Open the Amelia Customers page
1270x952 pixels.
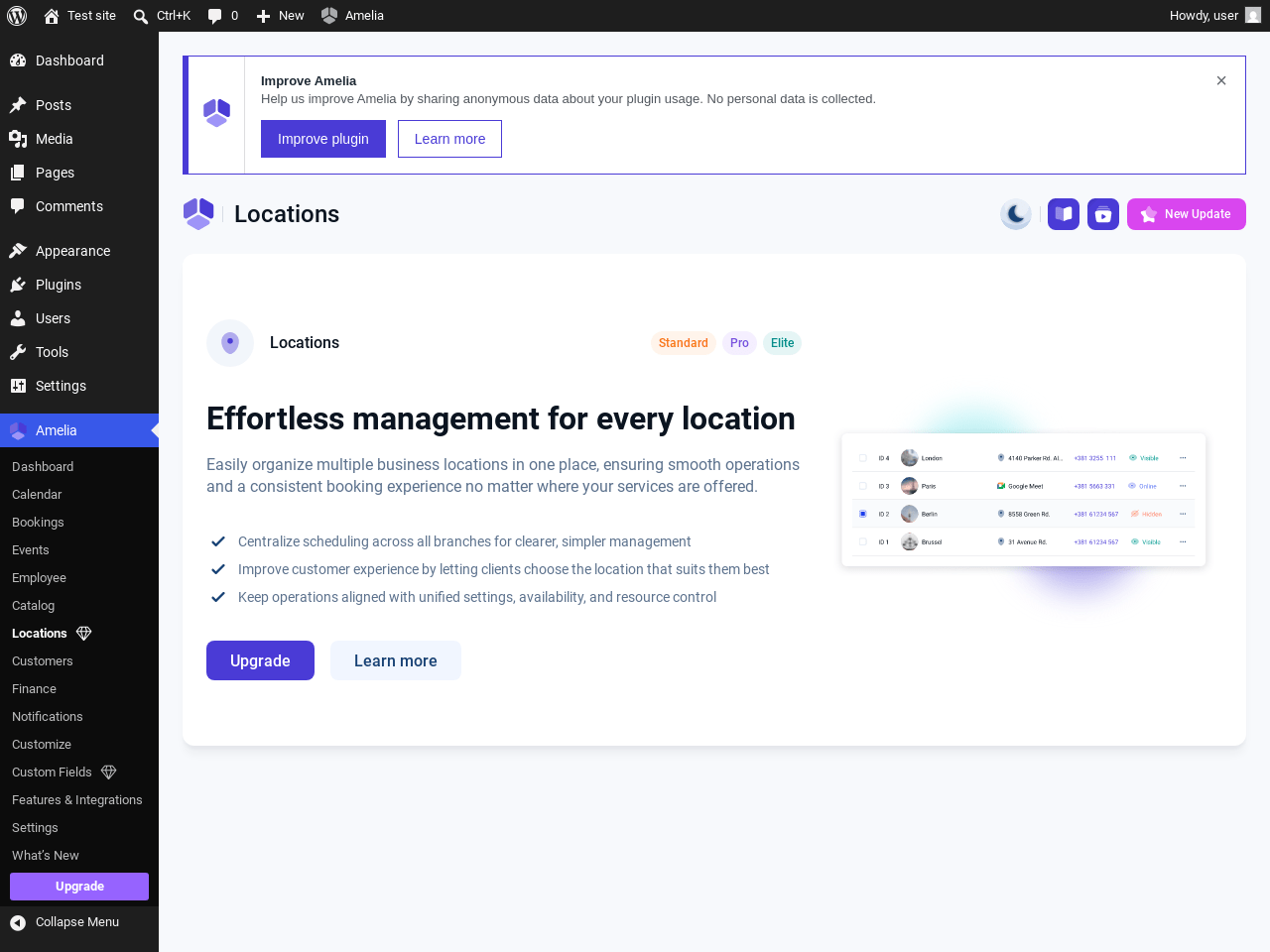[x=79, y=661]
